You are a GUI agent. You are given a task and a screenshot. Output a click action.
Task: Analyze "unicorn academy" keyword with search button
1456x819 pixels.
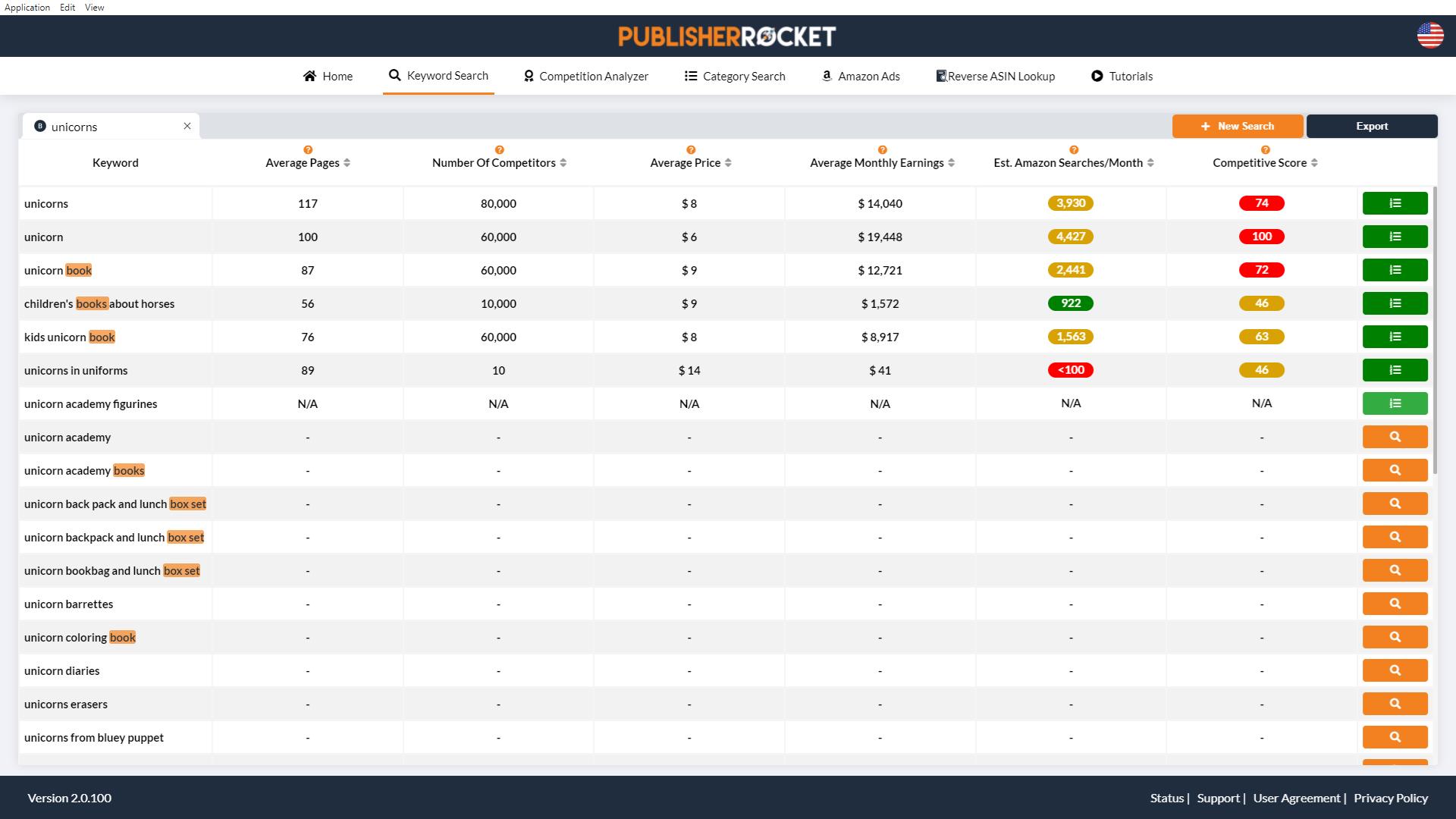coord(1395,437)
